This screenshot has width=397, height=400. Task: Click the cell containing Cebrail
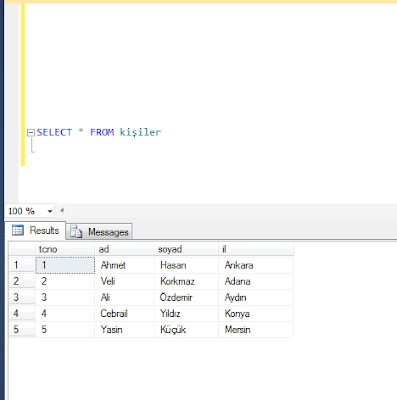tap(124, 313)
